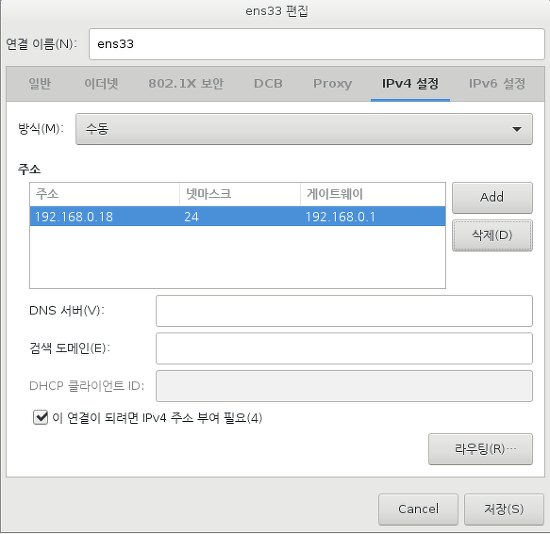Viewport: 550px width, 534px height.
Task: Select the IPv4 설정 tab
Action: tap(410, 84)
